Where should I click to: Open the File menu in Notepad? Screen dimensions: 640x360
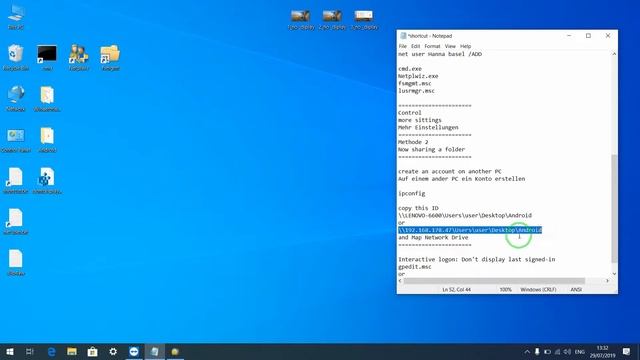pos(403,46)
